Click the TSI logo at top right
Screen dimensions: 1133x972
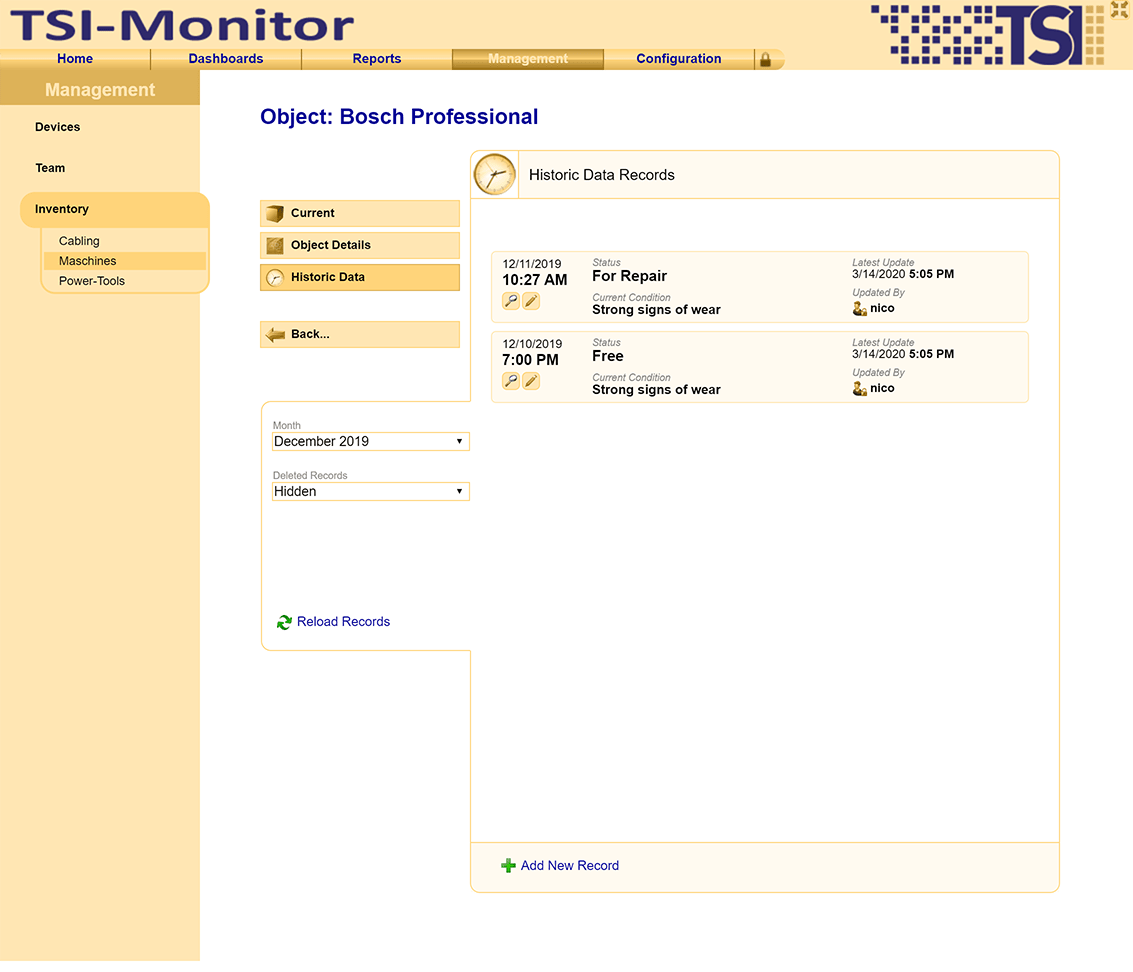[x=987, y=35]
